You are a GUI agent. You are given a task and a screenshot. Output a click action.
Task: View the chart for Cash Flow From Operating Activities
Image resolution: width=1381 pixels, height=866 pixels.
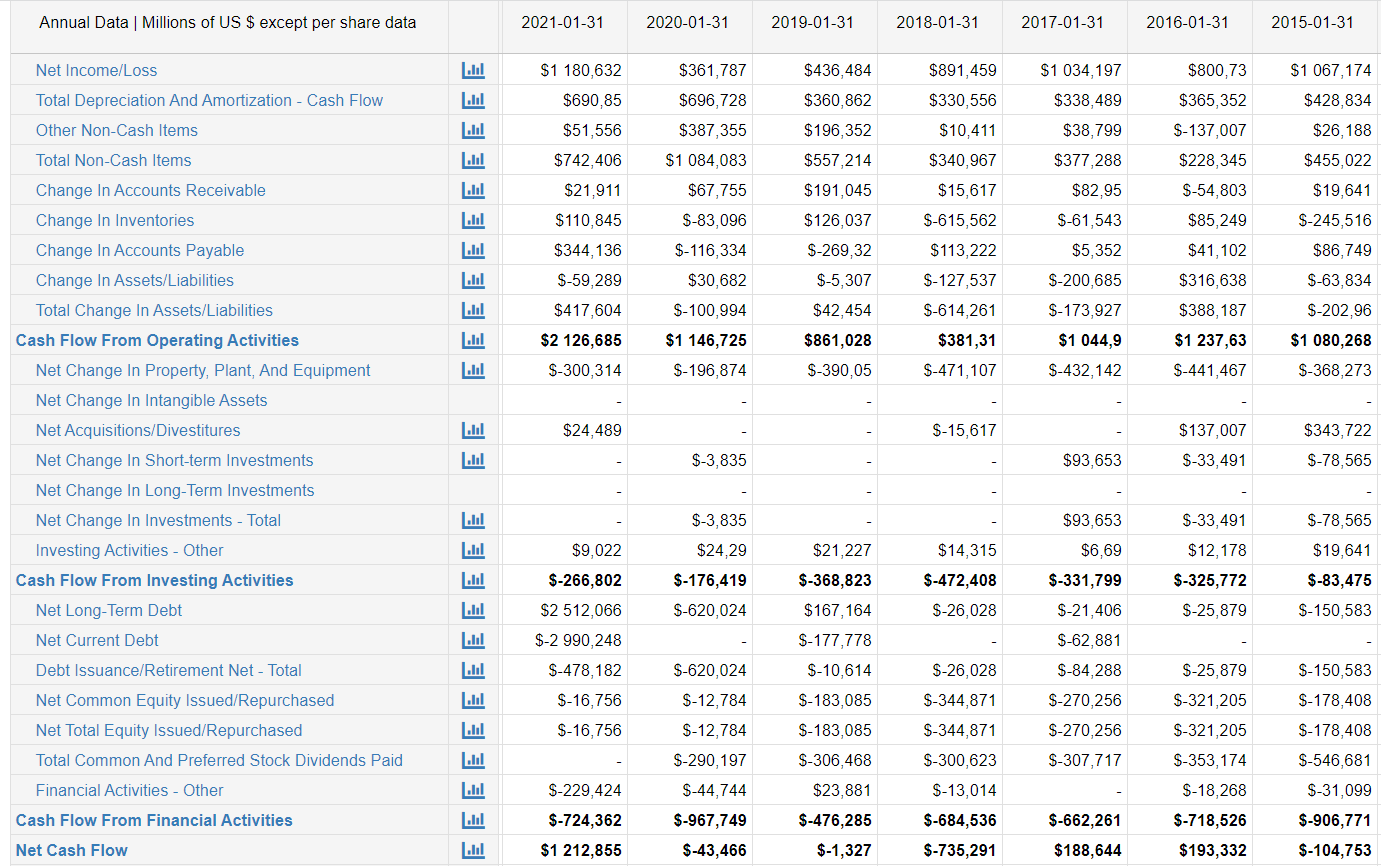(x=472, y=340)
